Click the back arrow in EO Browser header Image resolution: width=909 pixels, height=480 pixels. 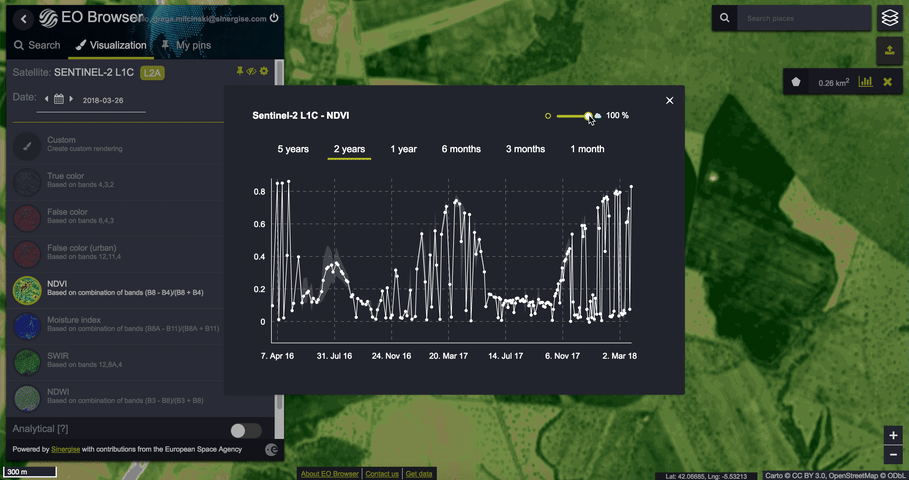[x=23, y=19]
